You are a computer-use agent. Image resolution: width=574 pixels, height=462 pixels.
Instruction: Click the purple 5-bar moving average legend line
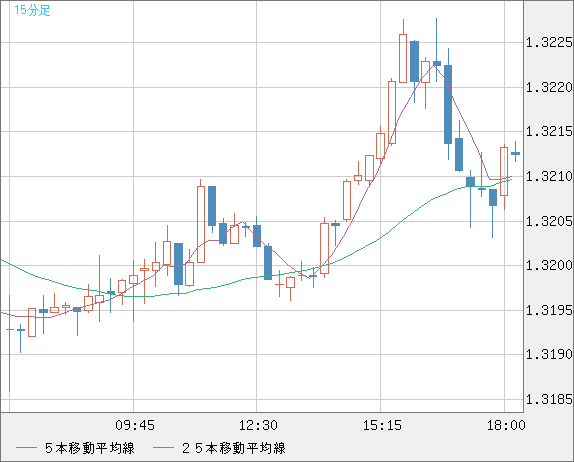26,448
